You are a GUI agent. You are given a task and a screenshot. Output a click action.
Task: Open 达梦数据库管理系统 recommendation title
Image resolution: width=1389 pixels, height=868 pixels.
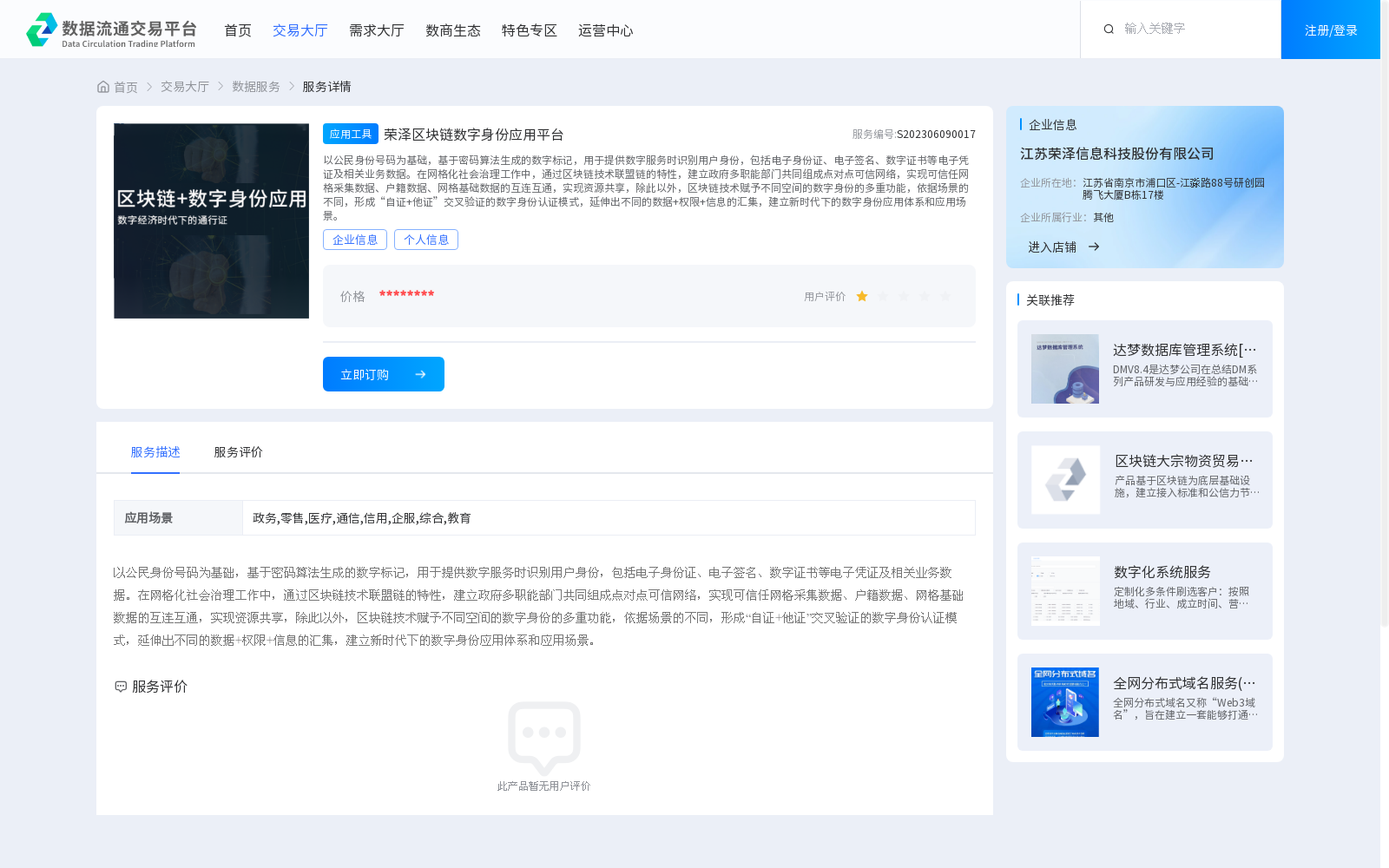[1185, 350]
